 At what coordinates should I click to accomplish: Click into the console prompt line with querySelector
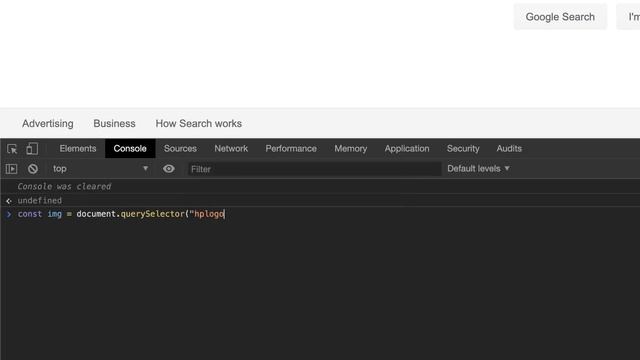[x=121, y=214]
